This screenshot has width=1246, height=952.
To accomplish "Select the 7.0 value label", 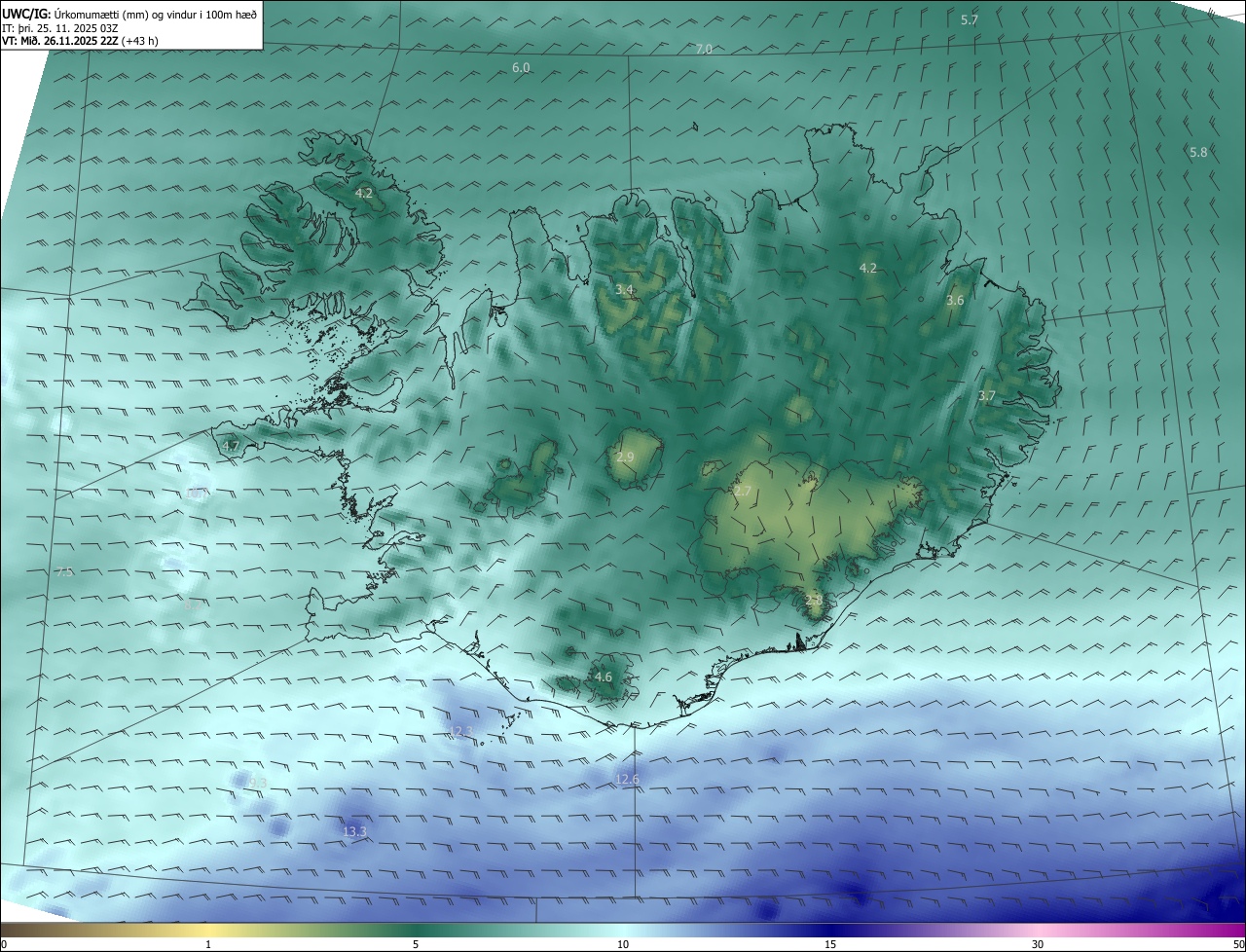I will tap(704, 49).
